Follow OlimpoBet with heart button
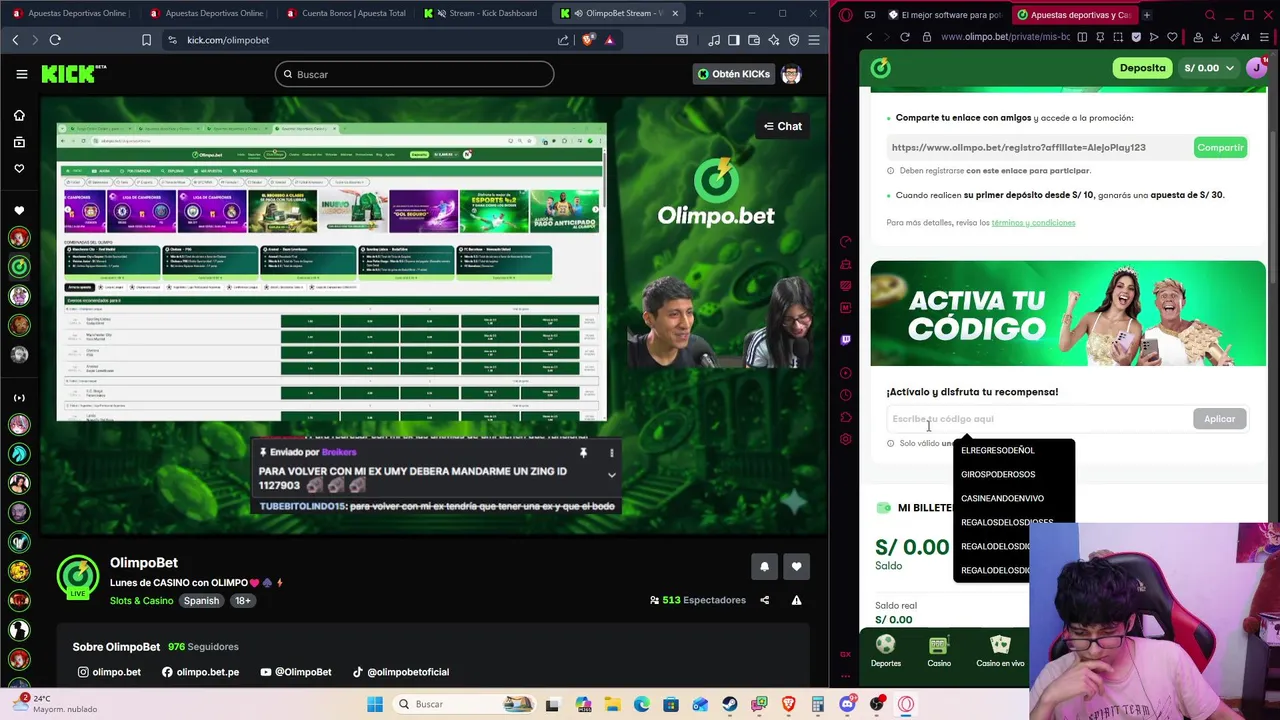 click(x=796, y=567)
